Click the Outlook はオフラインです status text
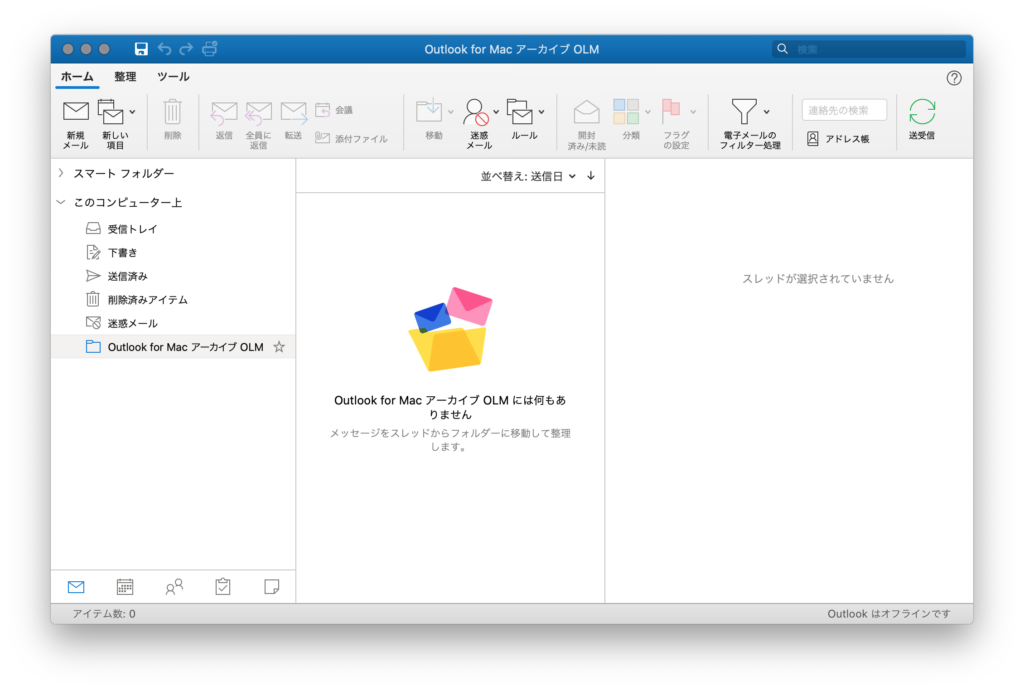Viewport: 1024px width, 691px height. [889, 614]
